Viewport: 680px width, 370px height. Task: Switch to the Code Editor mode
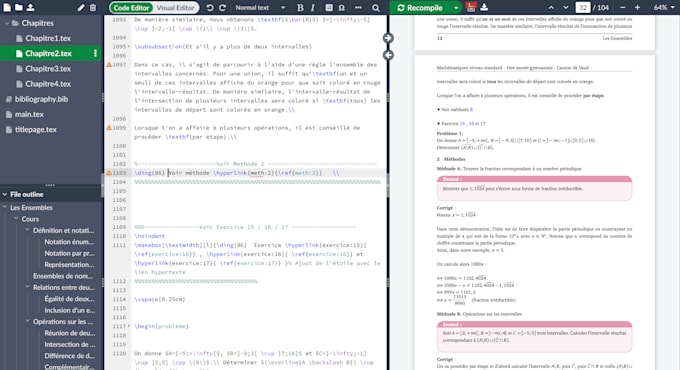(x=131, y=8)
